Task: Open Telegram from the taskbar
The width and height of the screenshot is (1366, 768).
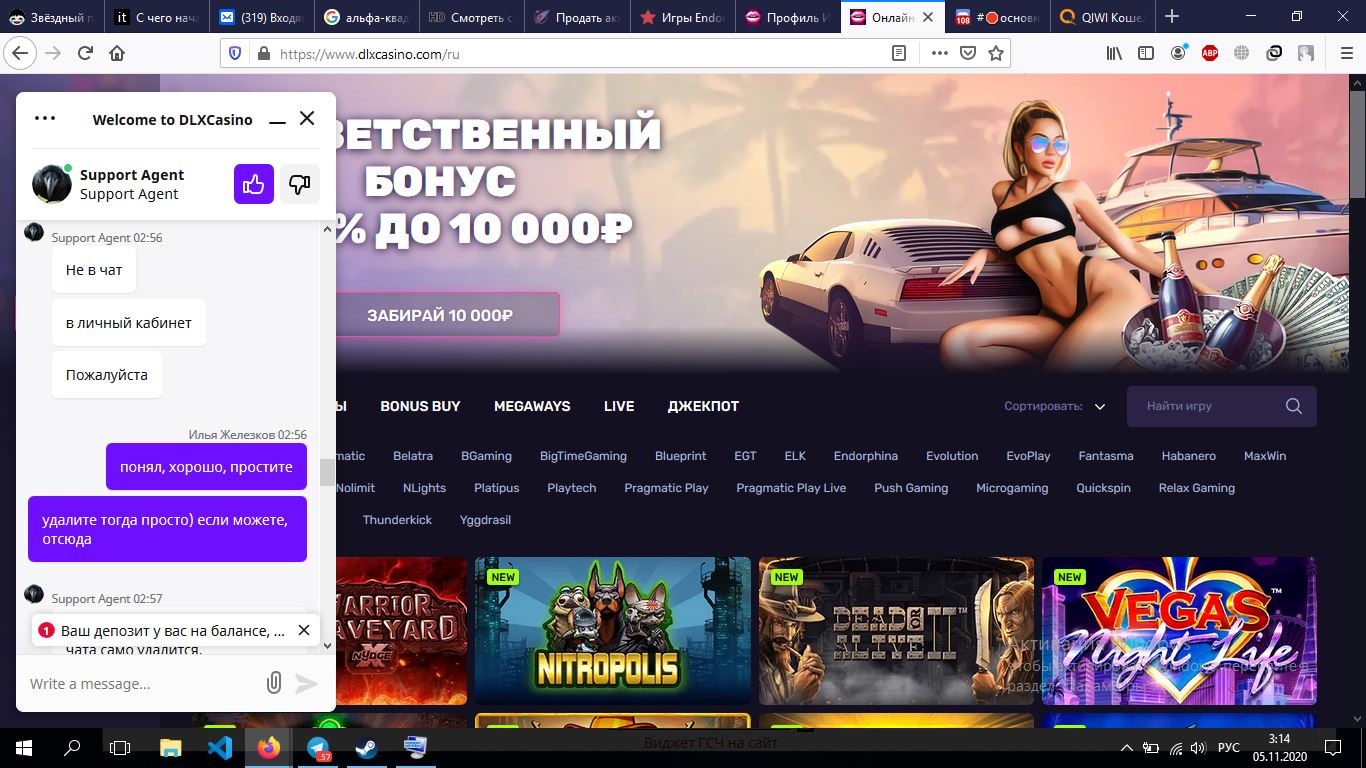Action: pos(318,747)
